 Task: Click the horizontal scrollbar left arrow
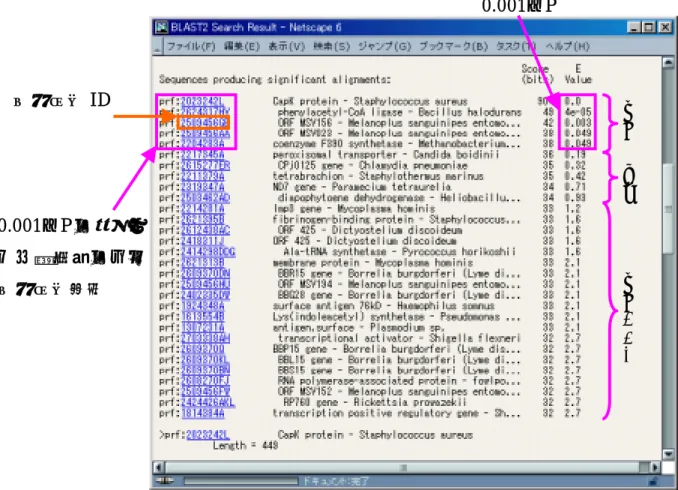159,468
